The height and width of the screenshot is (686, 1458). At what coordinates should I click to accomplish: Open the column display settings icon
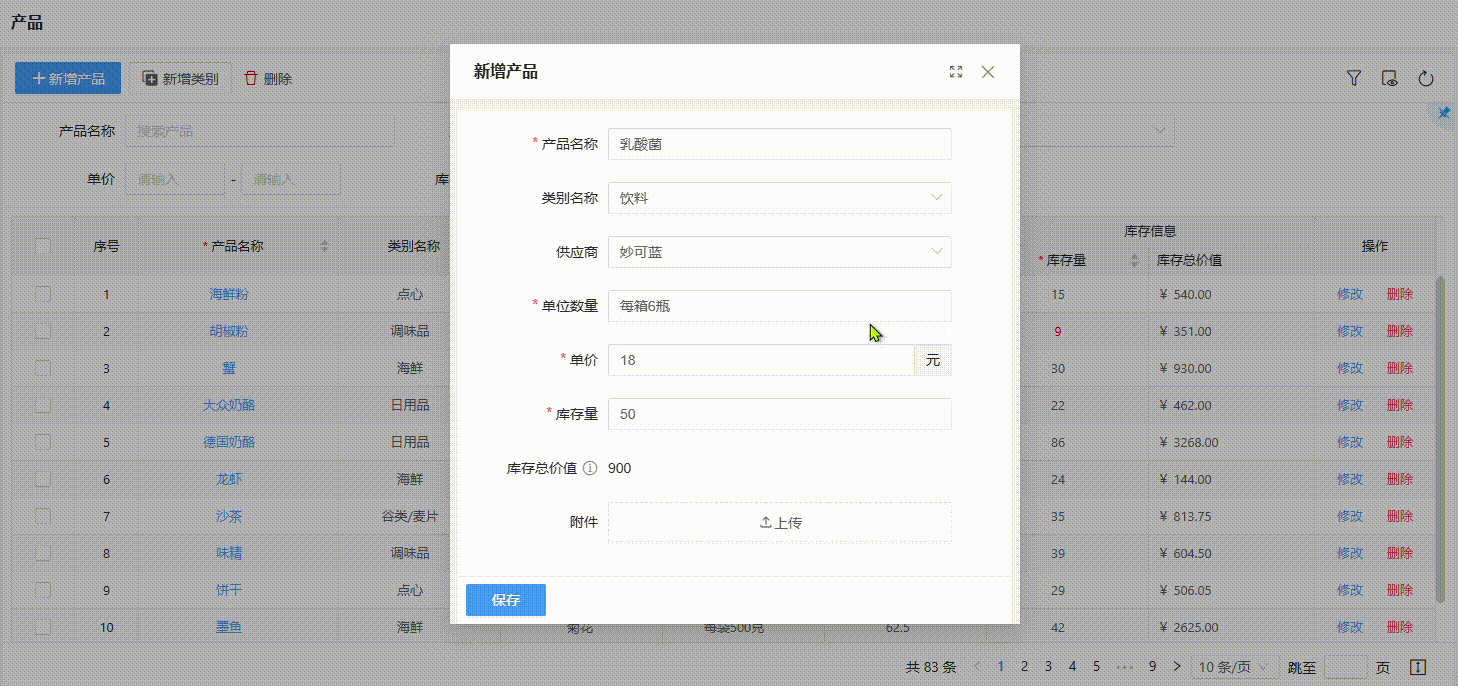(x=1390, y=78)
